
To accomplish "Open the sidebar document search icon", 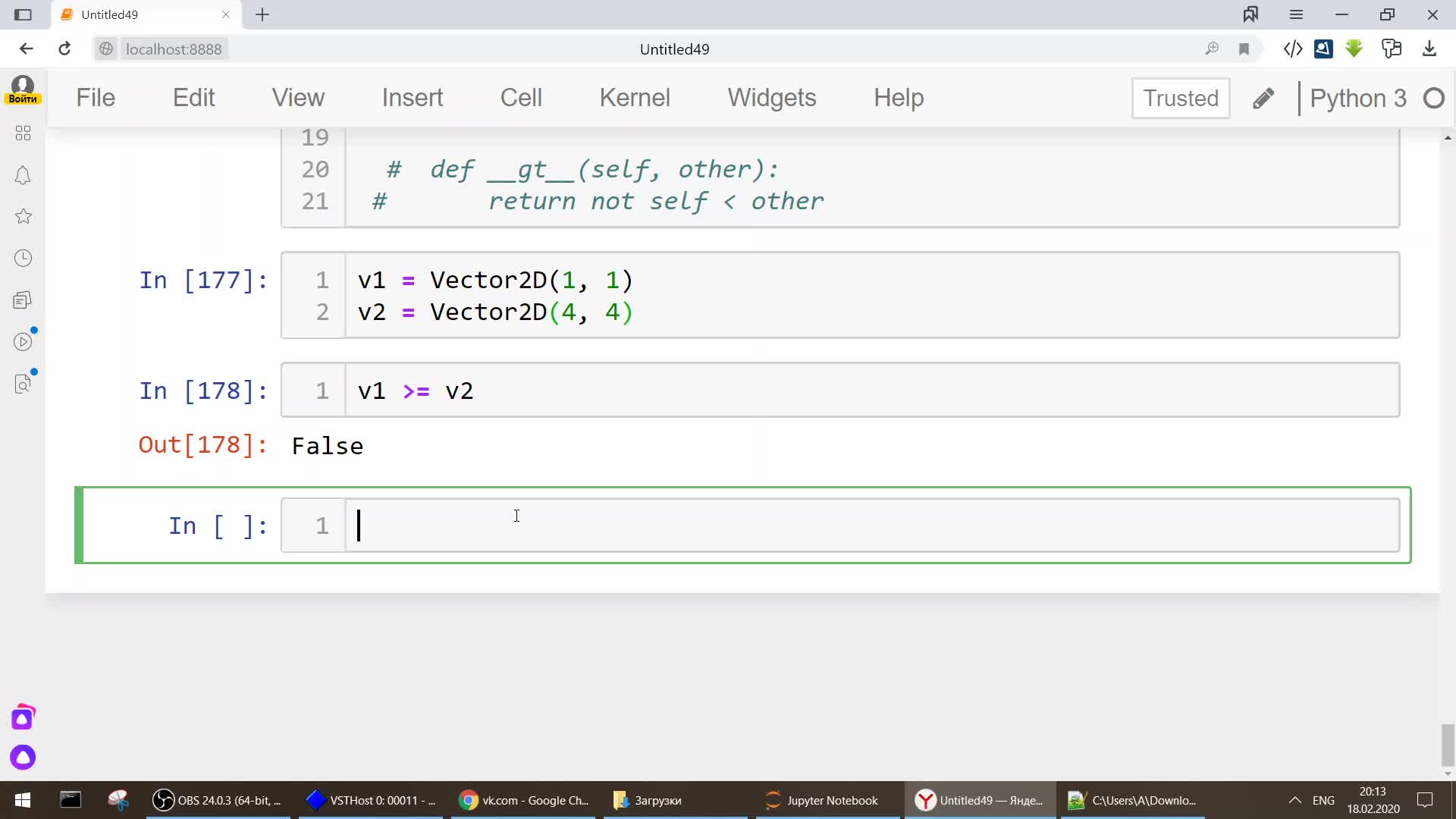I will (x=23, y=384).
